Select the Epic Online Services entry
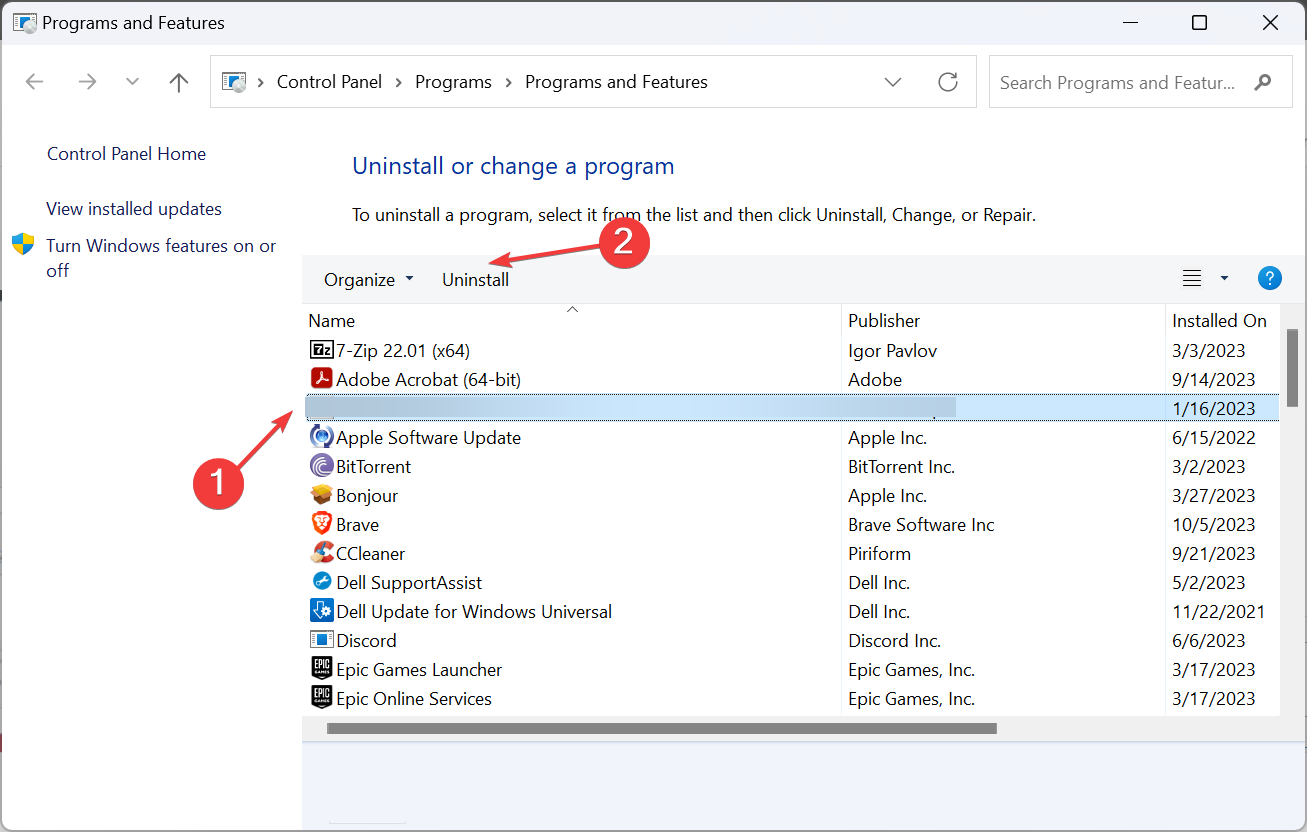 point(414,698)
